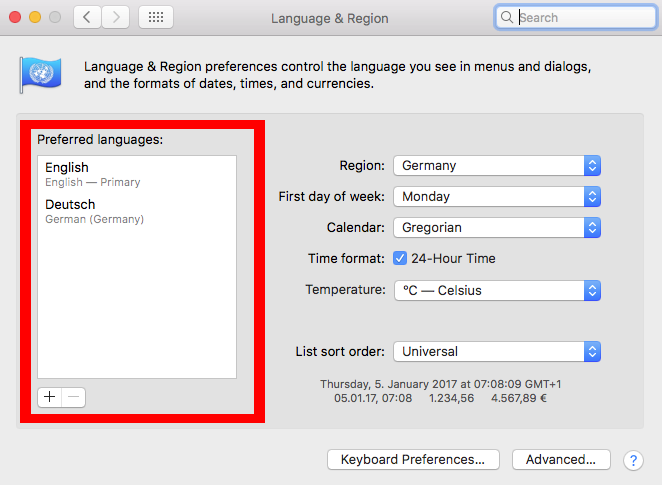Click the United Nations flag icon
Viewport: 662px width, 485px height.
coord(41,75)
